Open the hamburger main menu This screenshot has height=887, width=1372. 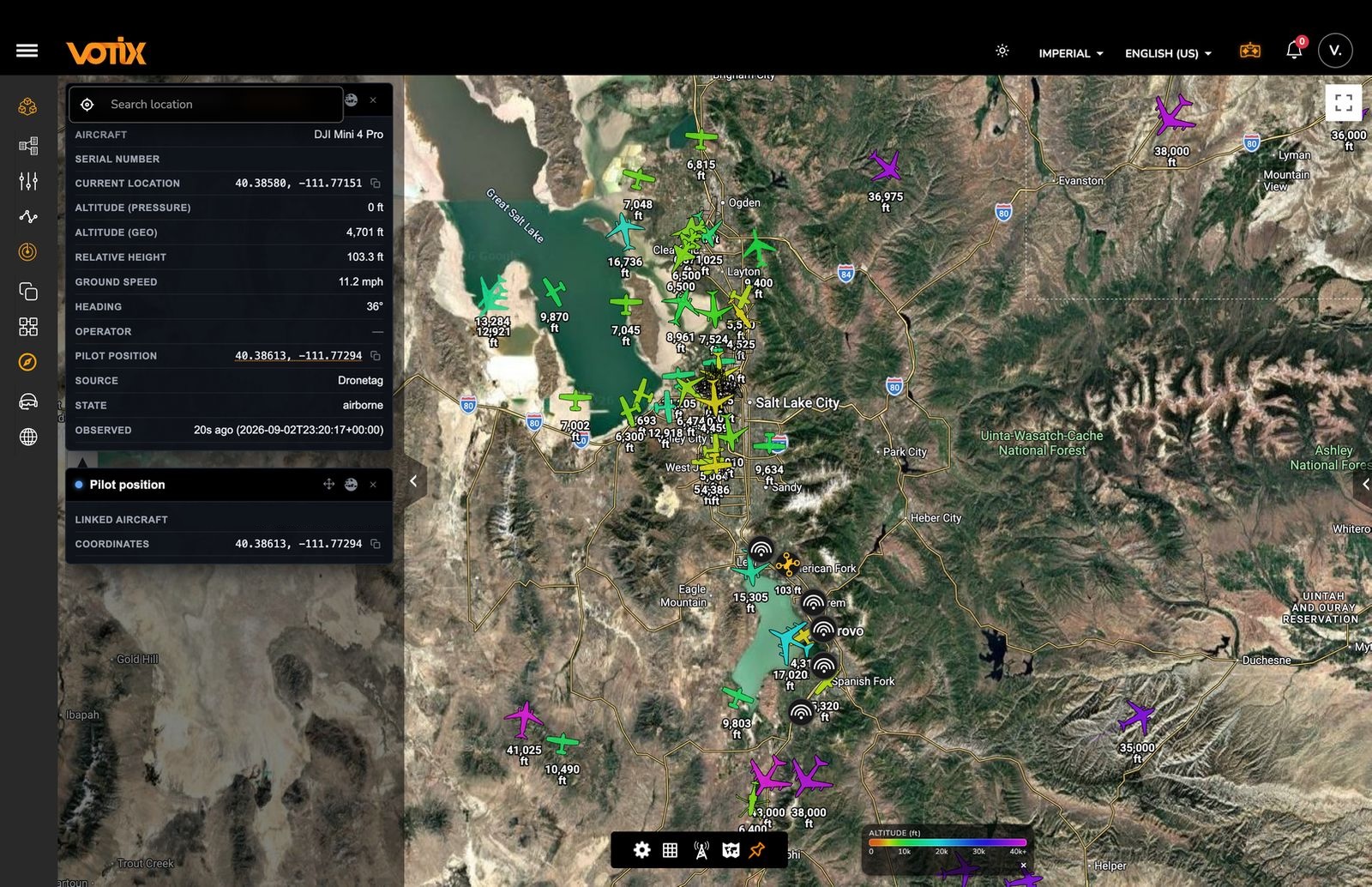click(27, 51)
